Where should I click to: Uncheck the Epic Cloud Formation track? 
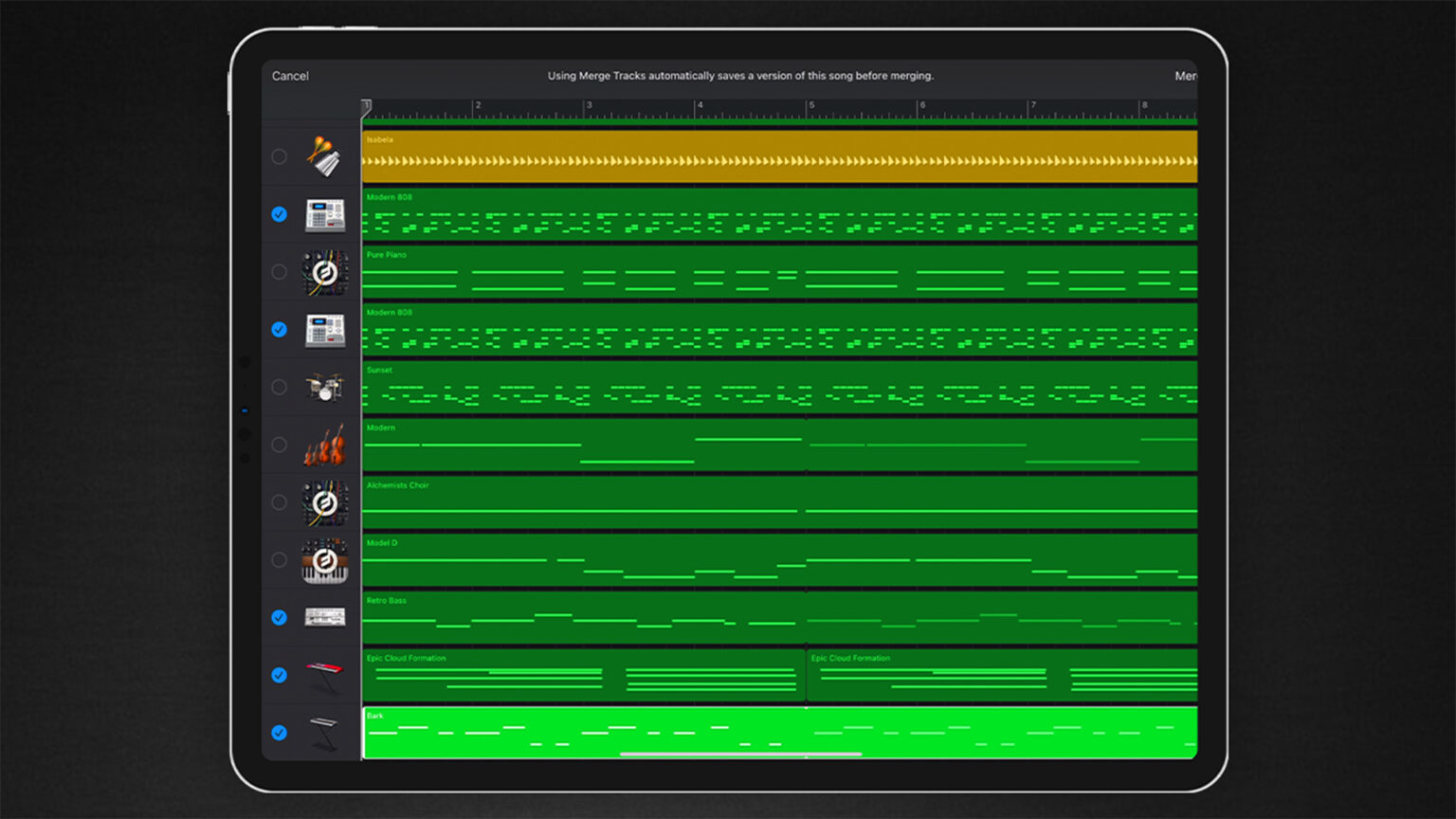tap(279, 675)
